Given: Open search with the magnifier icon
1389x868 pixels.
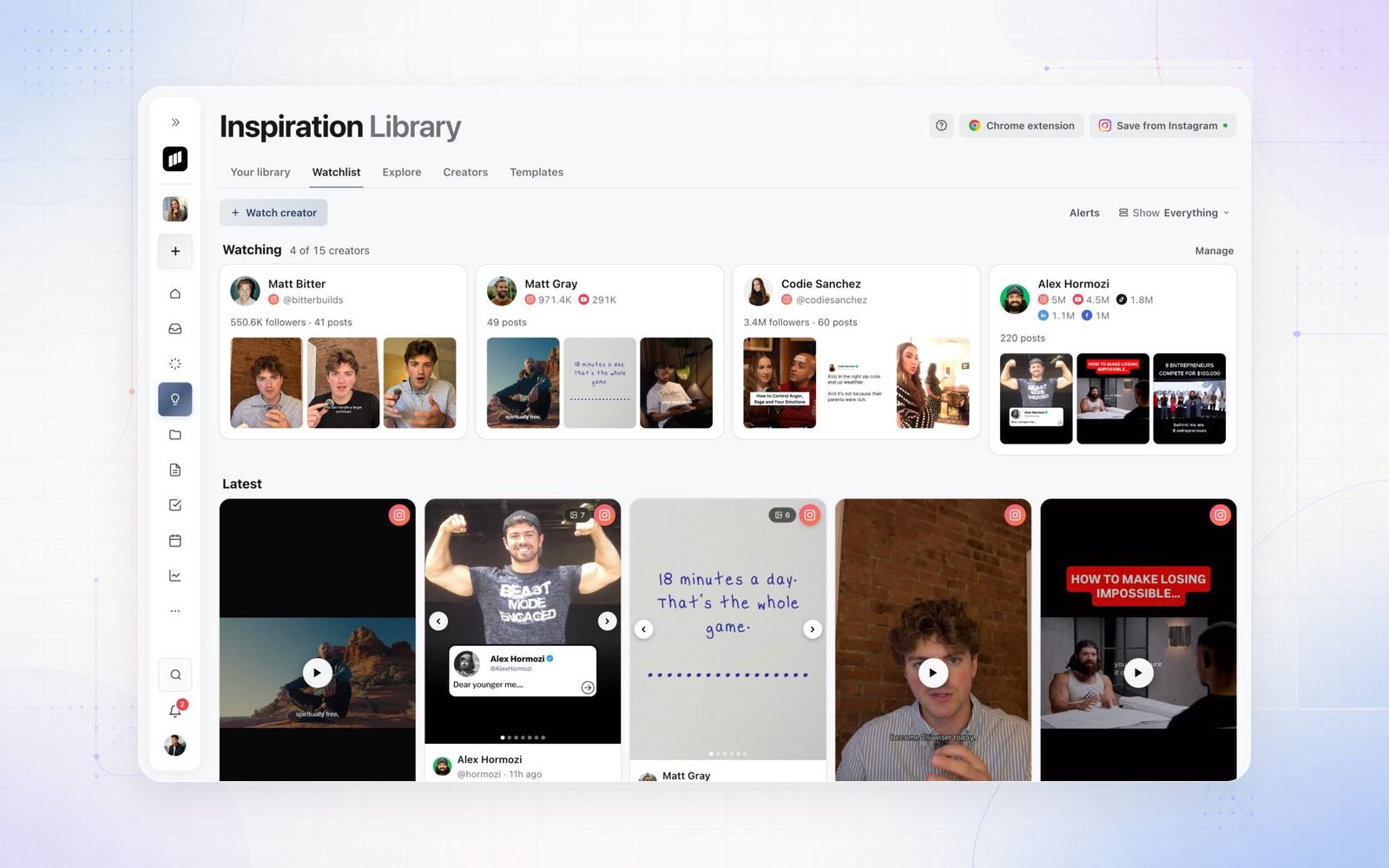Looking at the screenshot, I should [175, 674].
